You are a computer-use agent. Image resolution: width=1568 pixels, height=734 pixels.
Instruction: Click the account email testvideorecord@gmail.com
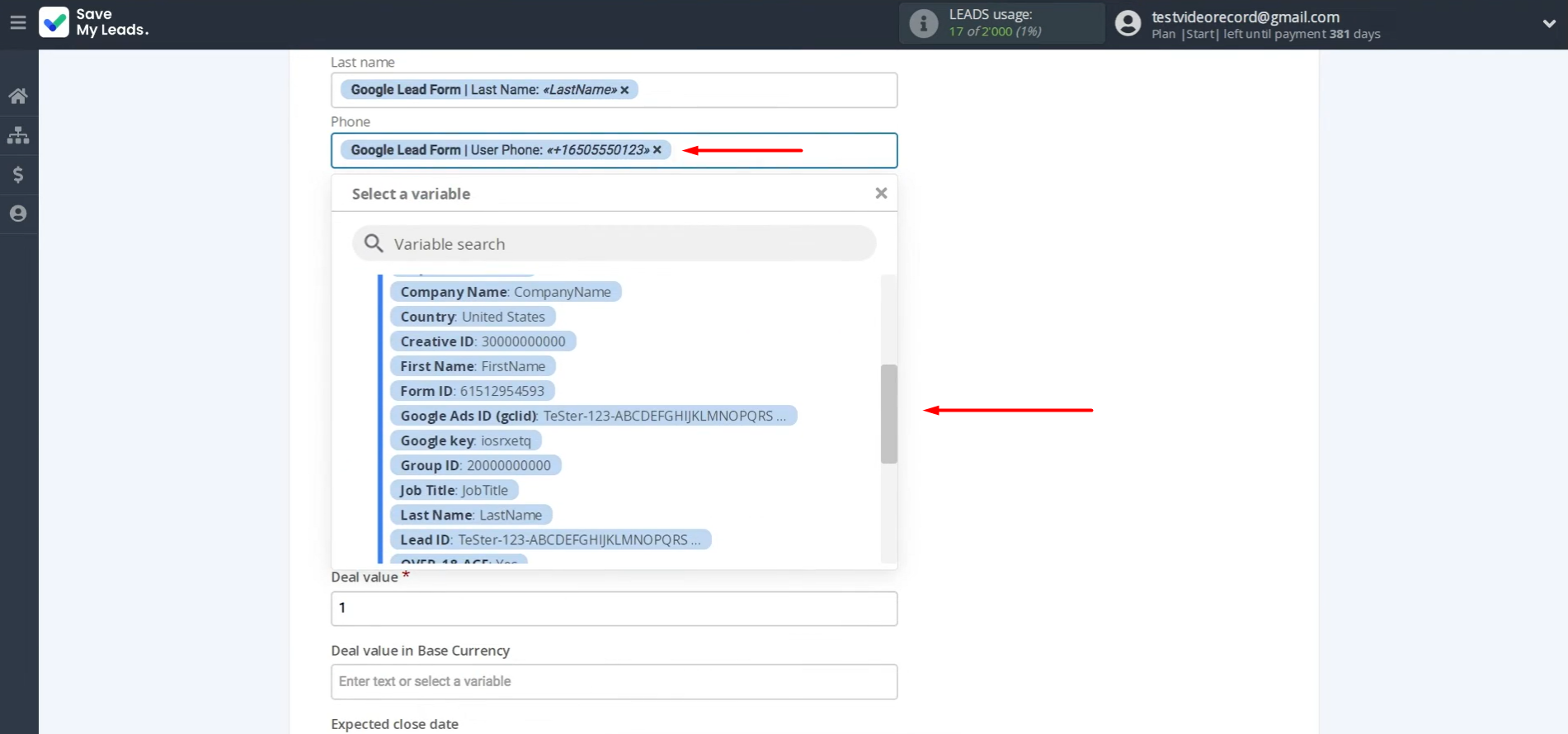[1245, 16]
